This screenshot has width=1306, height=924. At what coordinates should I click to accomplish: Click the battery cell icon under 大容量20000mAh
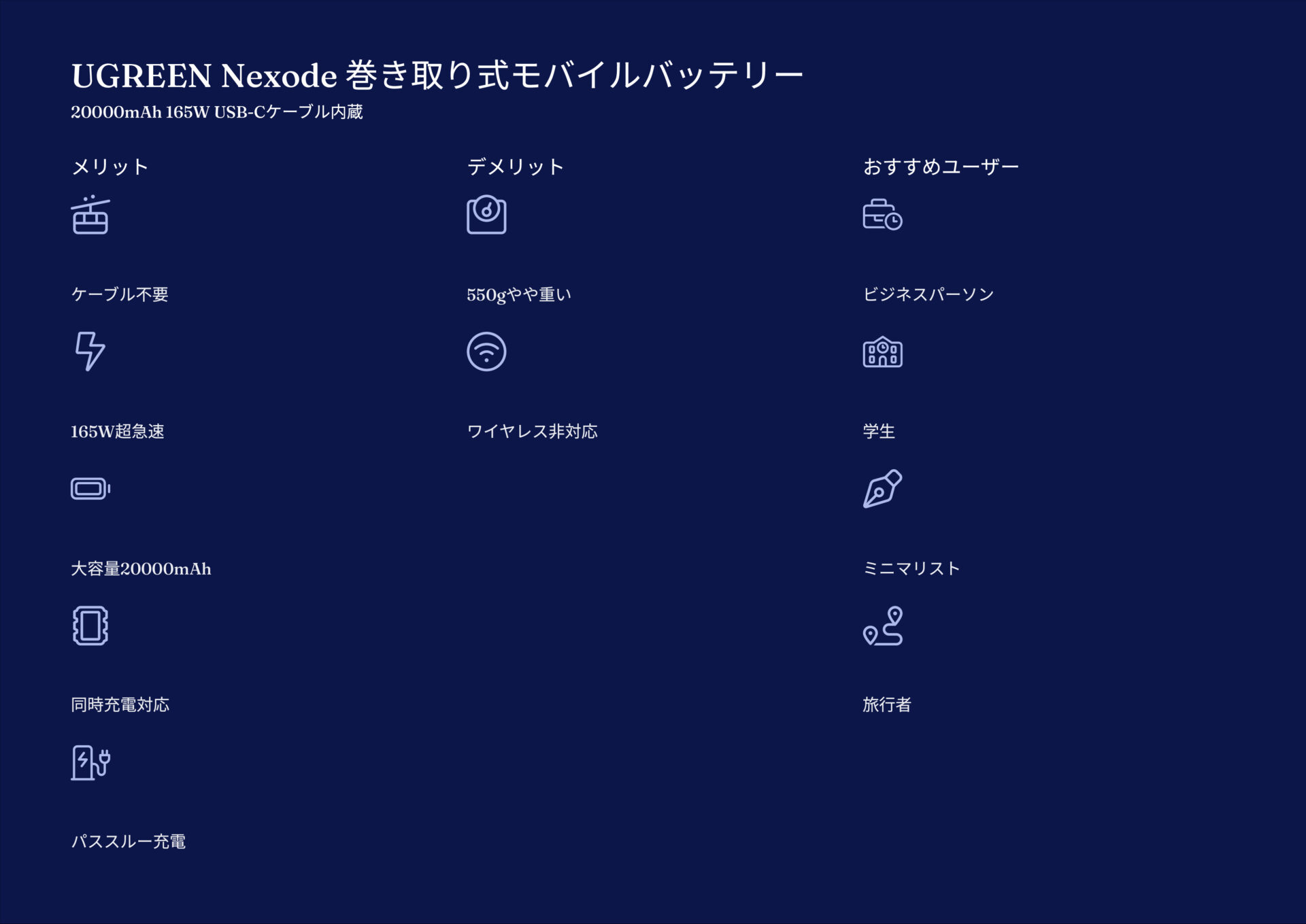(x=90, y=626)
